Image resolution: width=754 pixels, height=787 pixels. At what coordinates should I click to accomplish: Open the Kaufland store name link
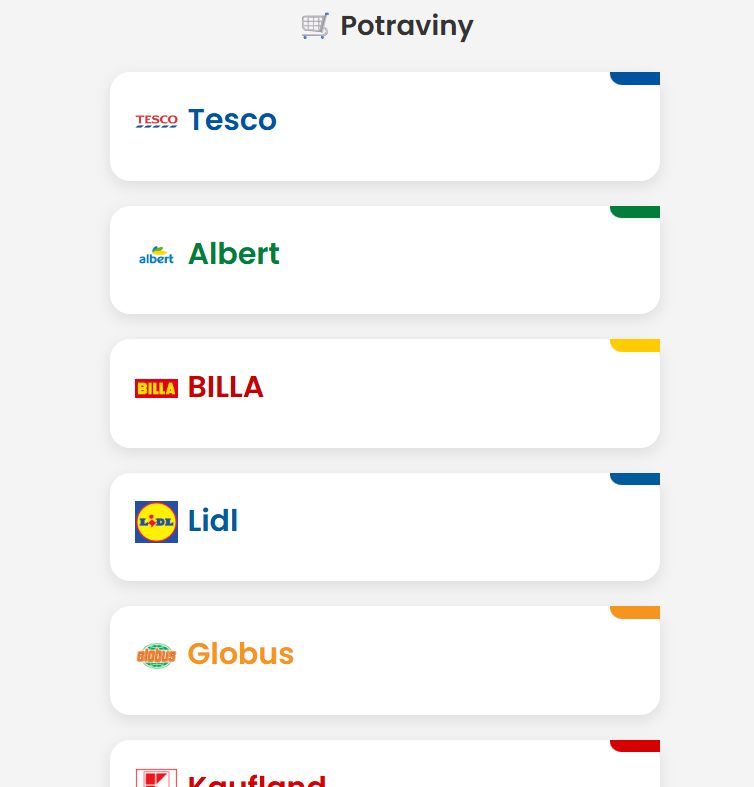257,780
